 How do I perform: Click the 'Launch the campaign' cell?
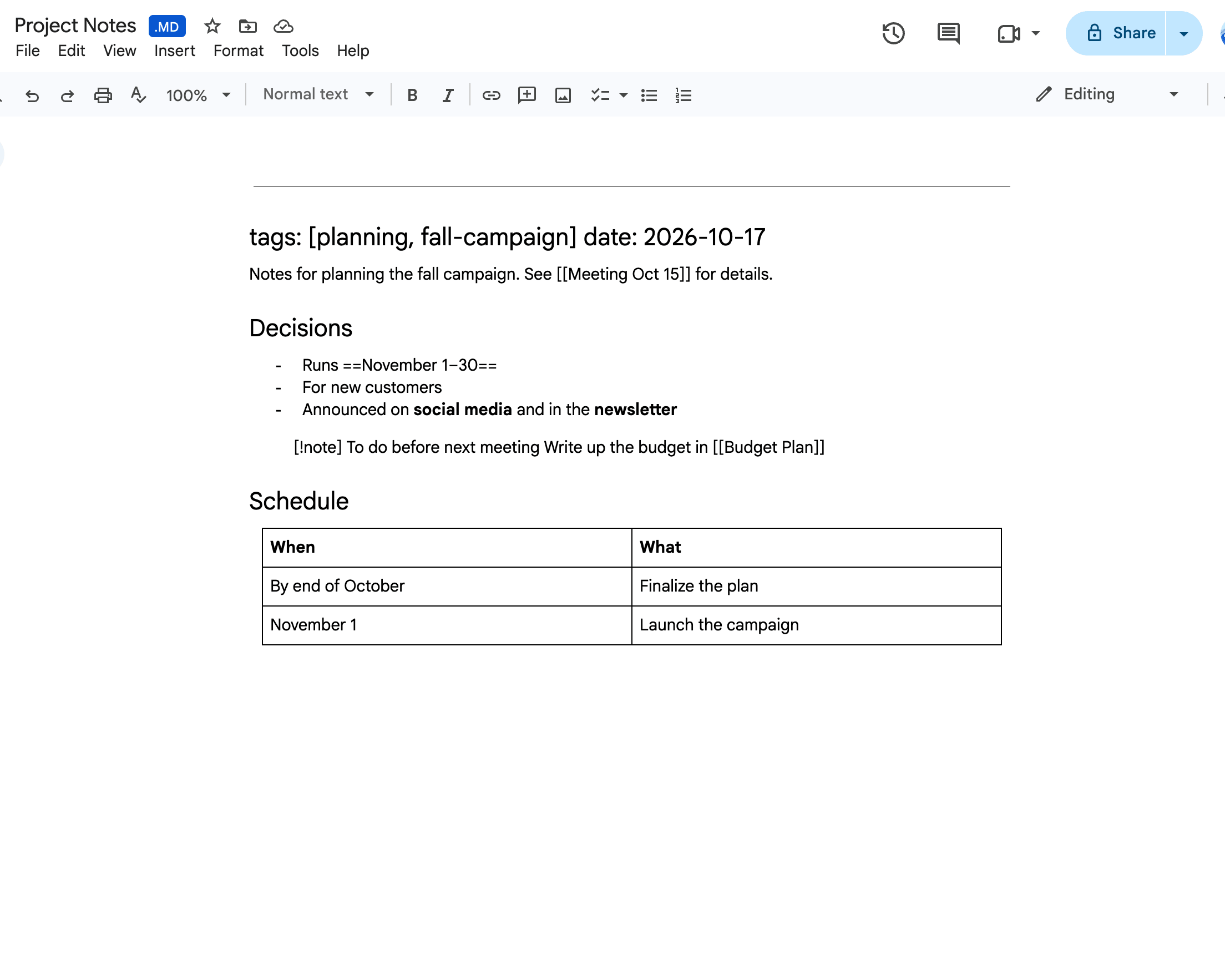817,625
